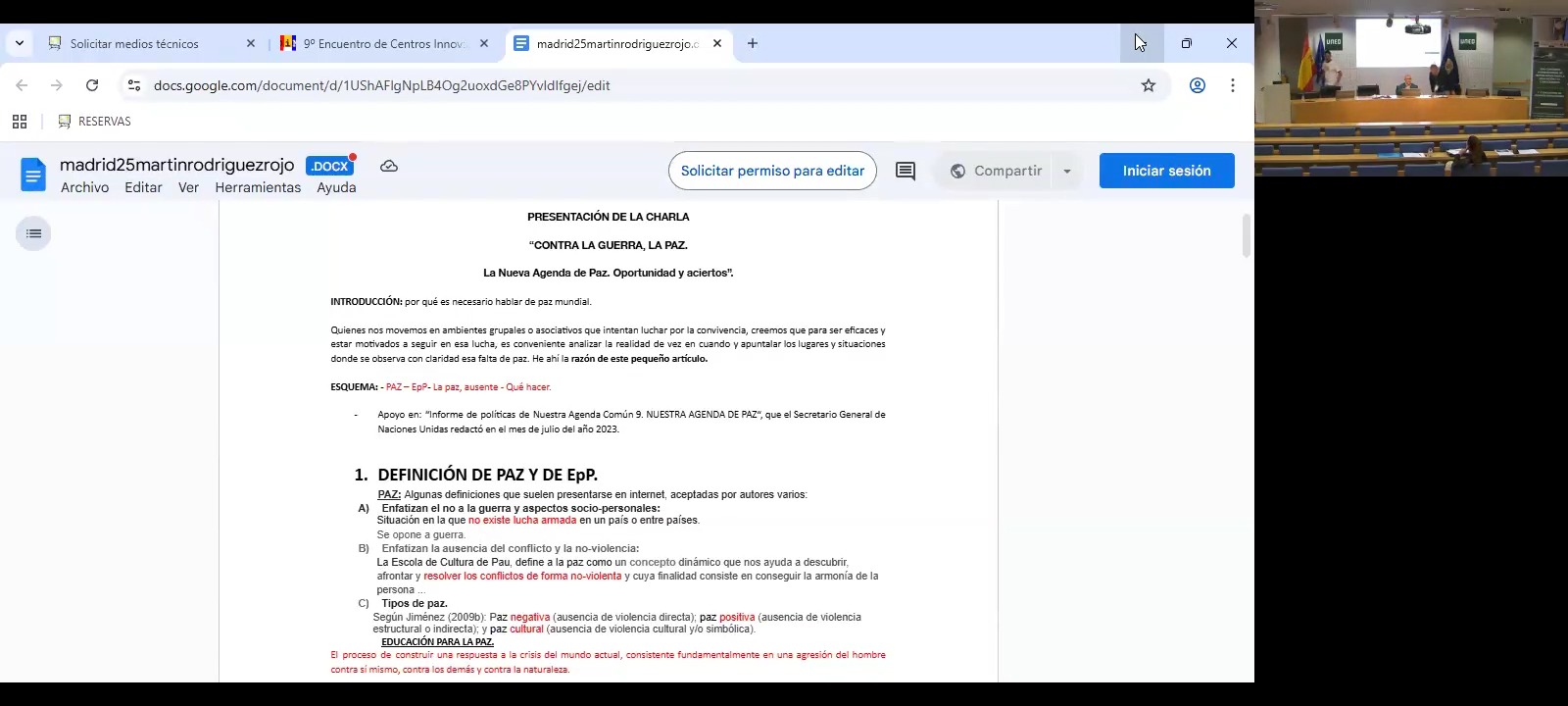Viewport: 1568px width, 706px height.
Task: Open the Herramientas menu
Action: click(x=258, y=187)
